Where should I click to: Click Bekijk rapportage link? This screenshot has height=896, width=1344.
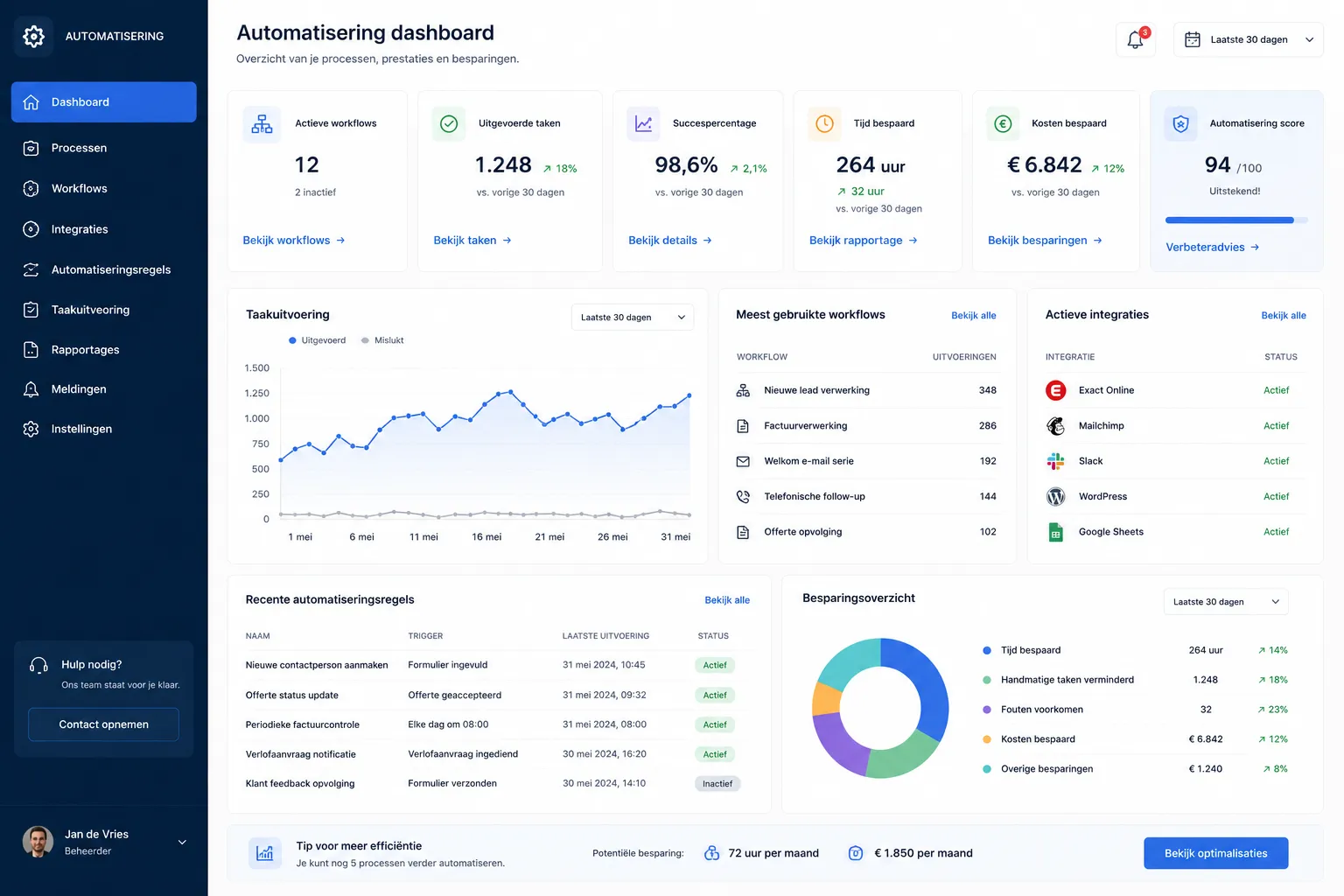click(864, 240)
